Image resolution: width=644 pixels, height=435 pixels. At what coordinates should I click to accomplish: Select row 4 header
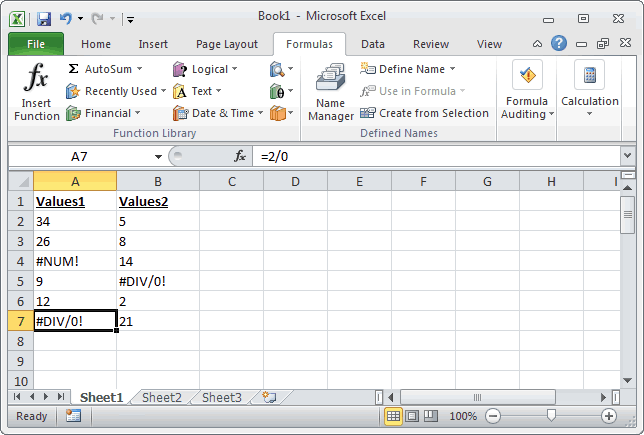coord(21,261)
